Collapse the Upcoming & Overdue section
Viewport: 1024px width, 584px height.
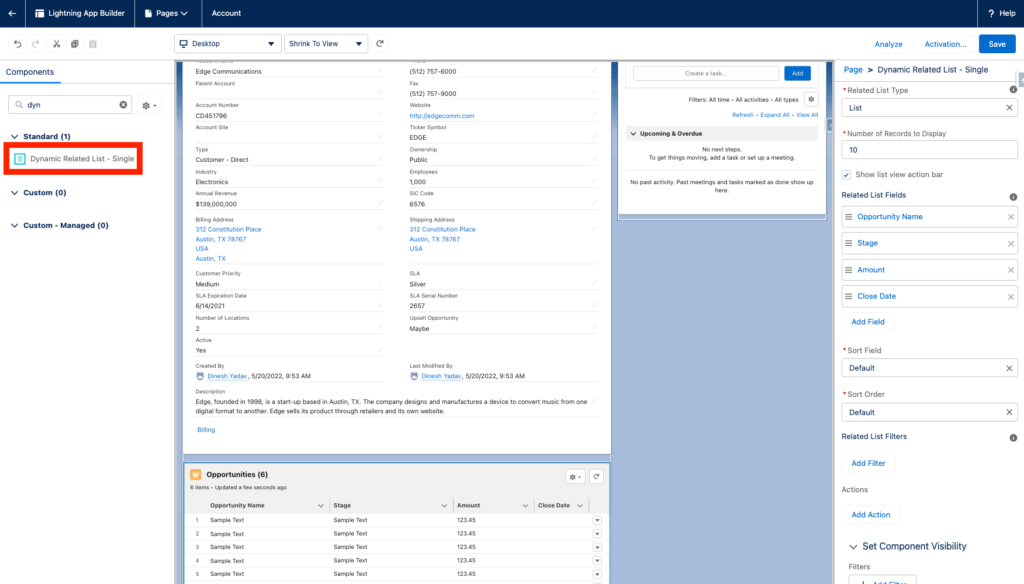coord(633,133)
